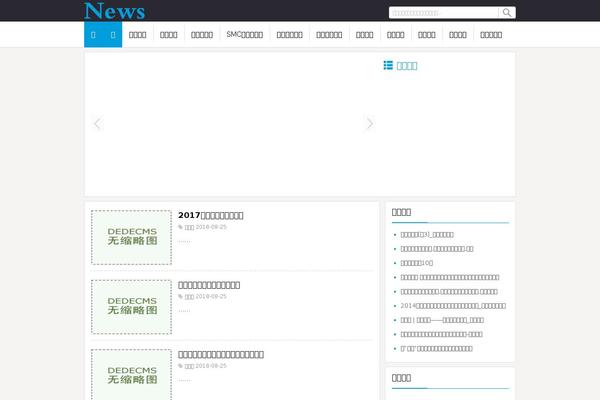Open the sidebar link containing a vertical bar
Viewport: 600px width, 400px height.
[442, 320]
